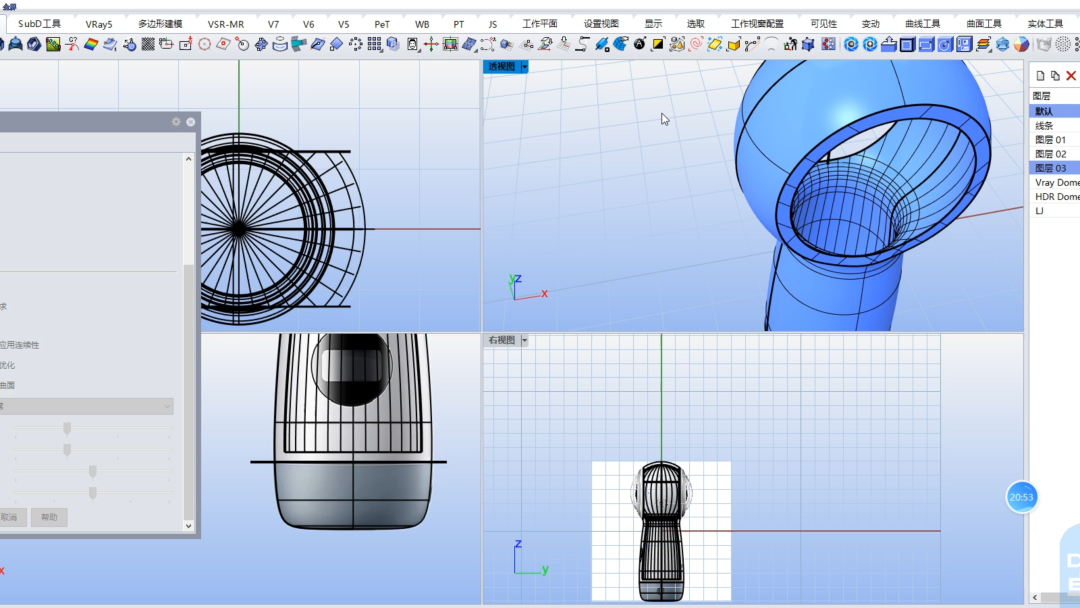Open the 工作视窗配置 tab

pyautogui.click(x=757, y=23)
